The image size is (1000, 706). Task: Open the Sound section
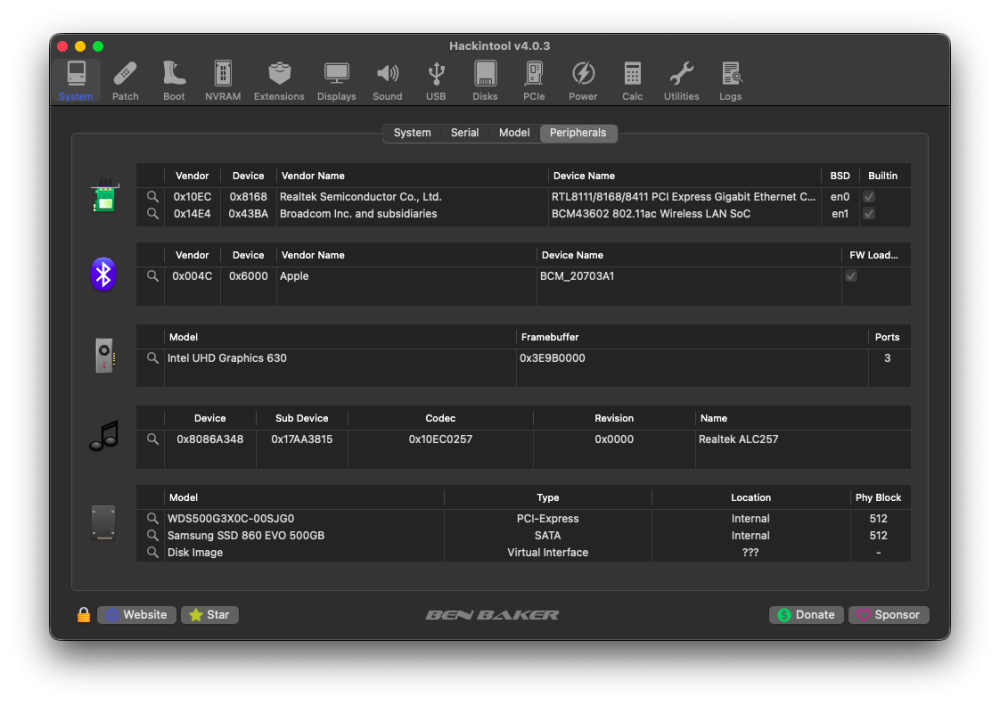click(x=387, y=80)
